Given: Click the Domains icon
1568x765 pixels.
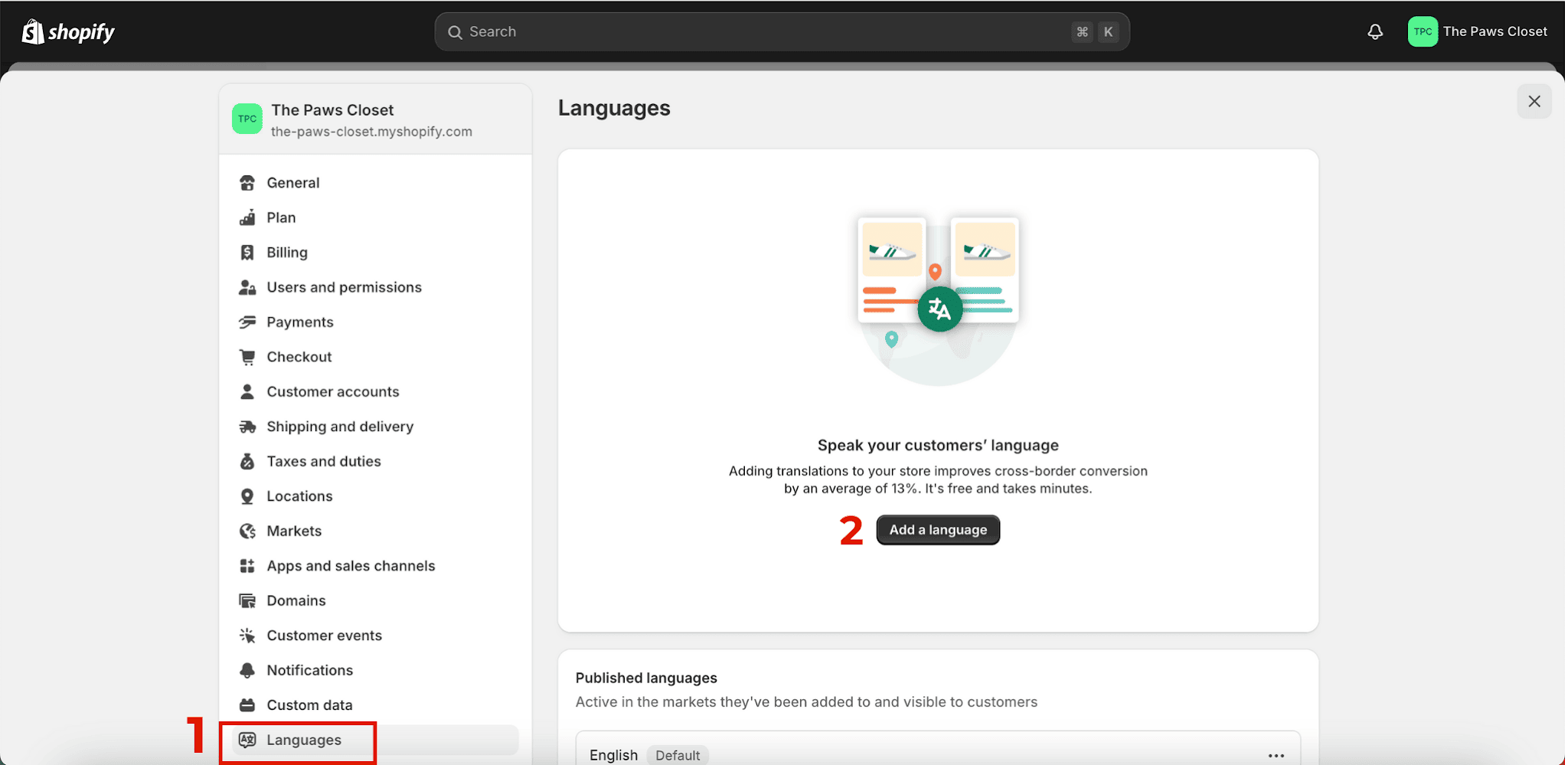Looking at the screenshot, I should pyautogui.click(x=247, y=601).
